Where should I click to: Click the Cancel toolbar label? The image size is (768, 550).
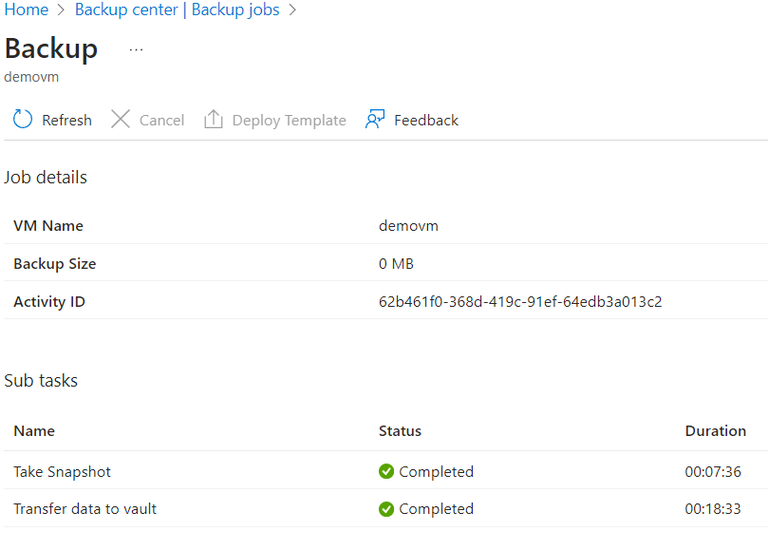pos(161,120)
